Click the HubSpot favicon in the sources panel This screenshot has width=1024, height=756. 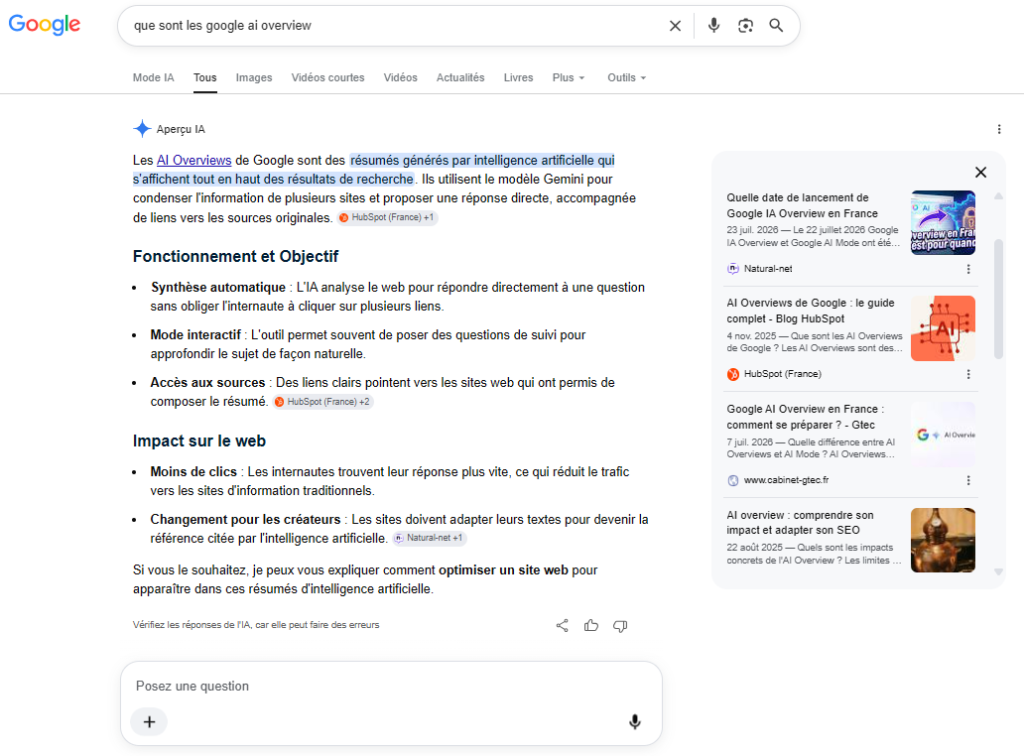(x=733, y=374)
